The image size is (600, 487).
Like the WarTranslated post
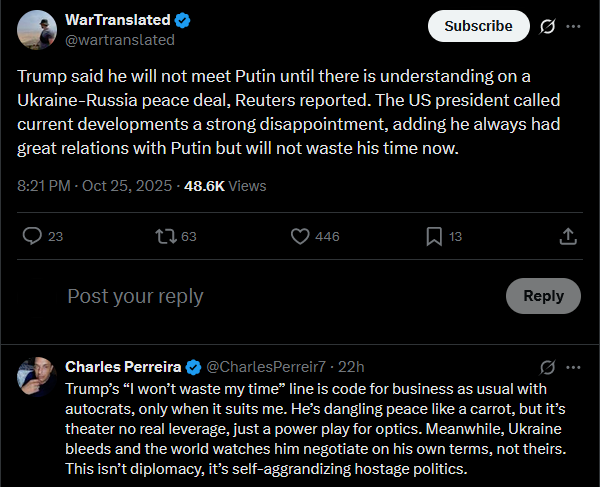[299, 236]
